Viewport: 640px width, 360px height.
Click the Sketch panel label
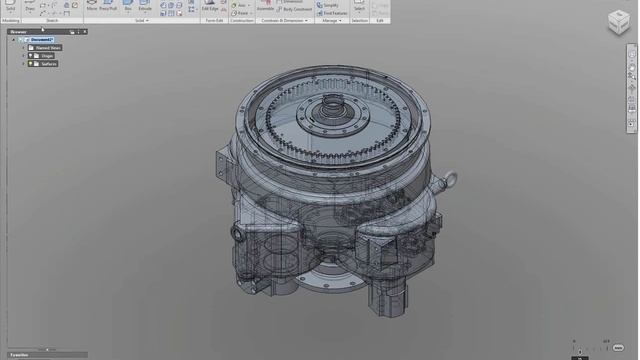[52, 20]
